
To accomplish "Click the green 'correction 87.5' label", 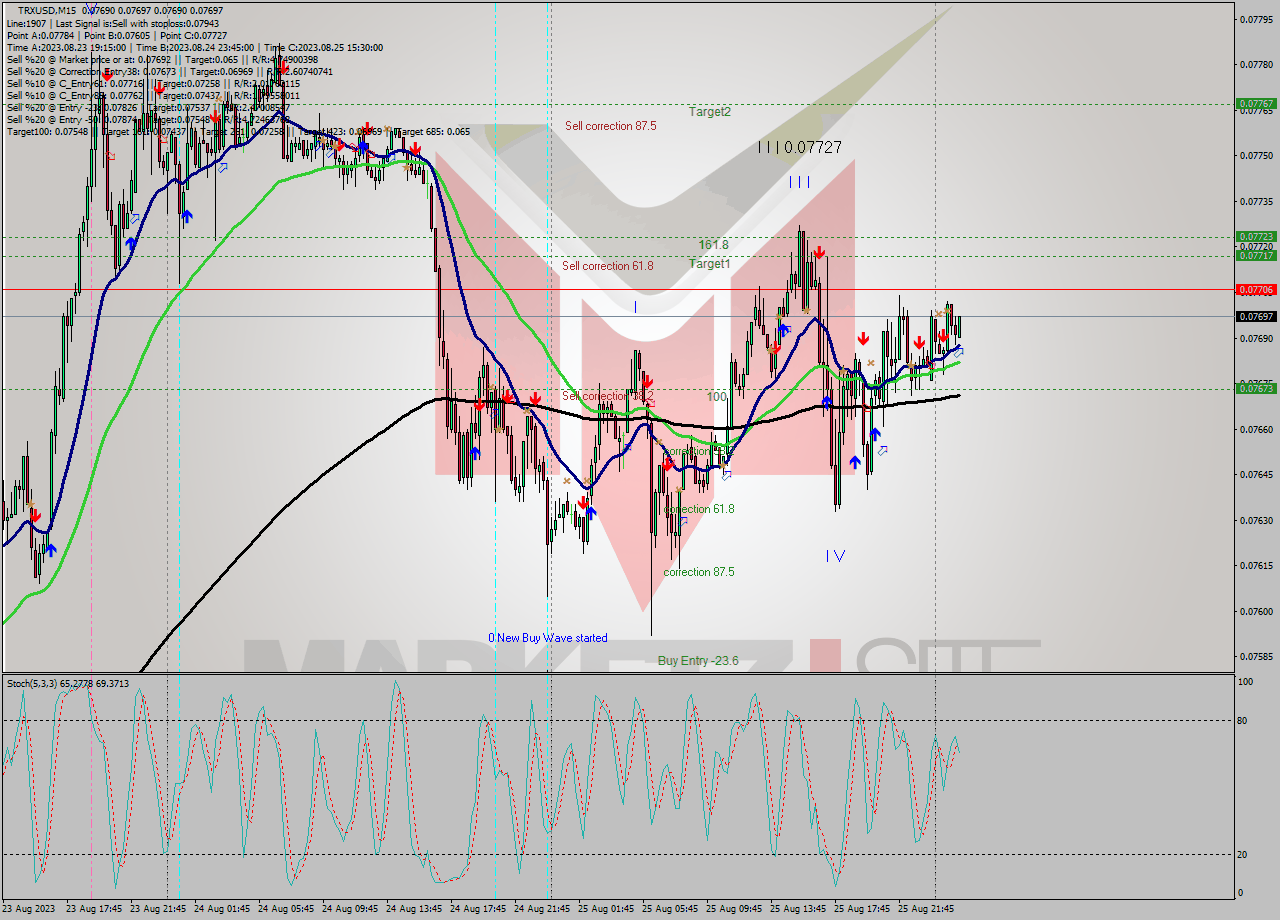I will coord(699,572).
